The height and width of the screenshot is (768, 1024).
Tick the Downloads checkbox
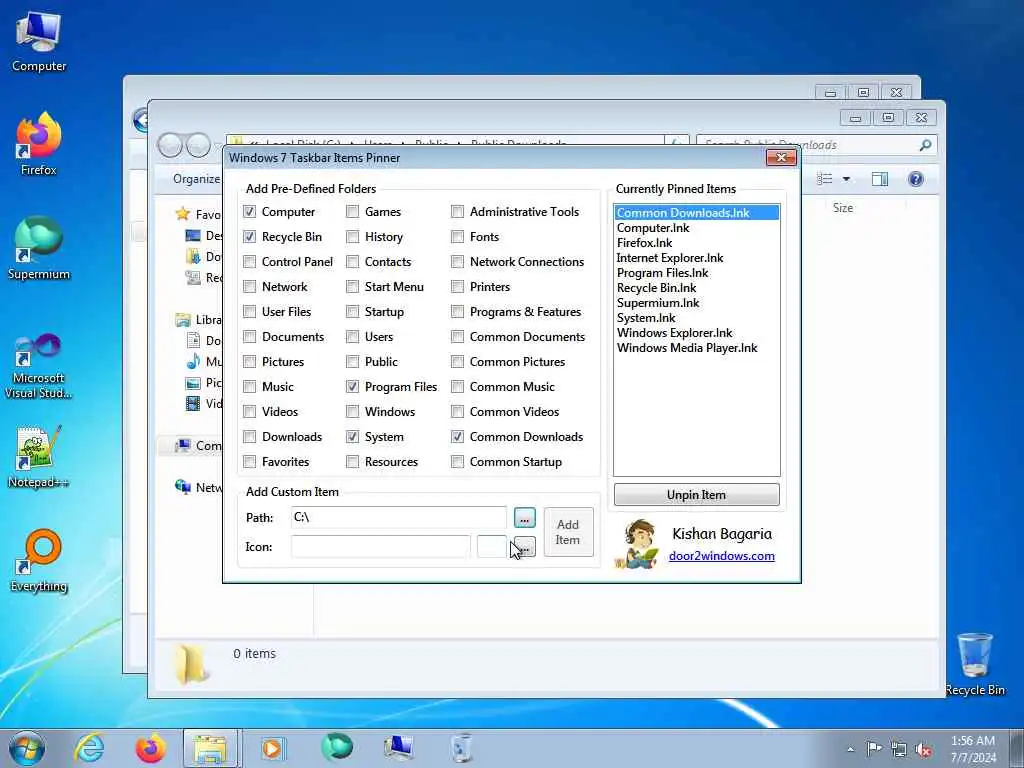[x=249, y=437]
